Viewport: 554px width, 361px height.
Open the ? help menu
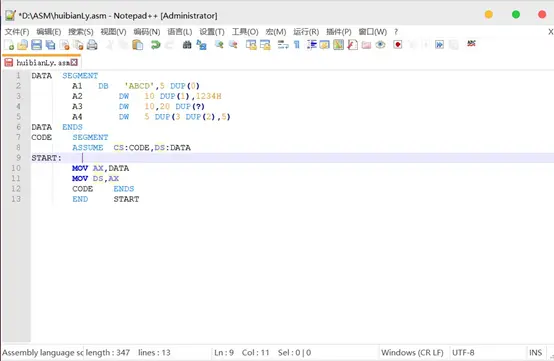(396, 32)
